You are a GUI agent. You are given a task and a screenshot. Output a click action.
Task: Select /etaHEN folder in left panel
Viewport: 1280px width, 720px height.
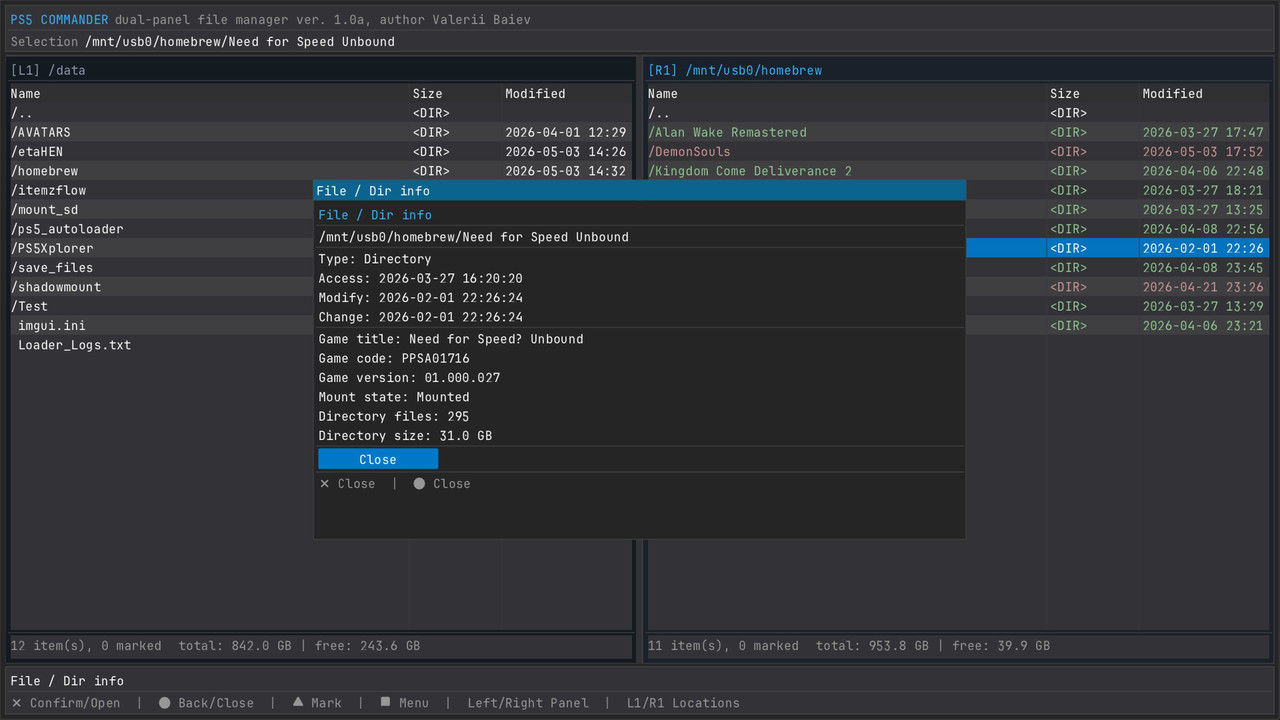point(320,152)
